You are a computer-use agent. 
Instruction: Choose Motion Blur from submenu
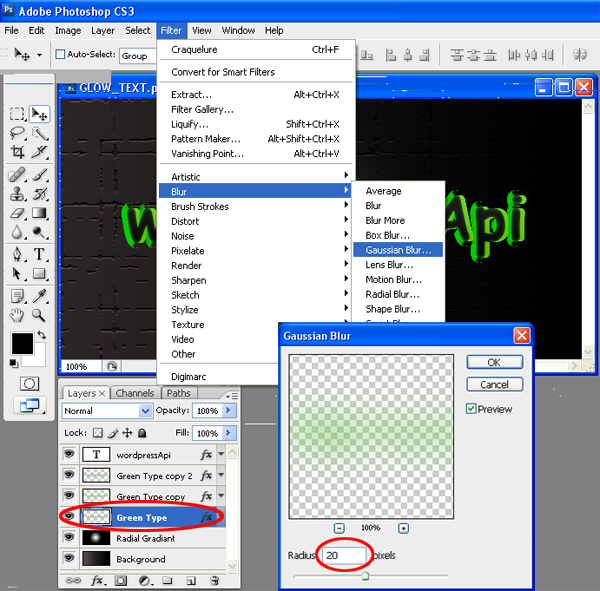[x=393, y=279]
